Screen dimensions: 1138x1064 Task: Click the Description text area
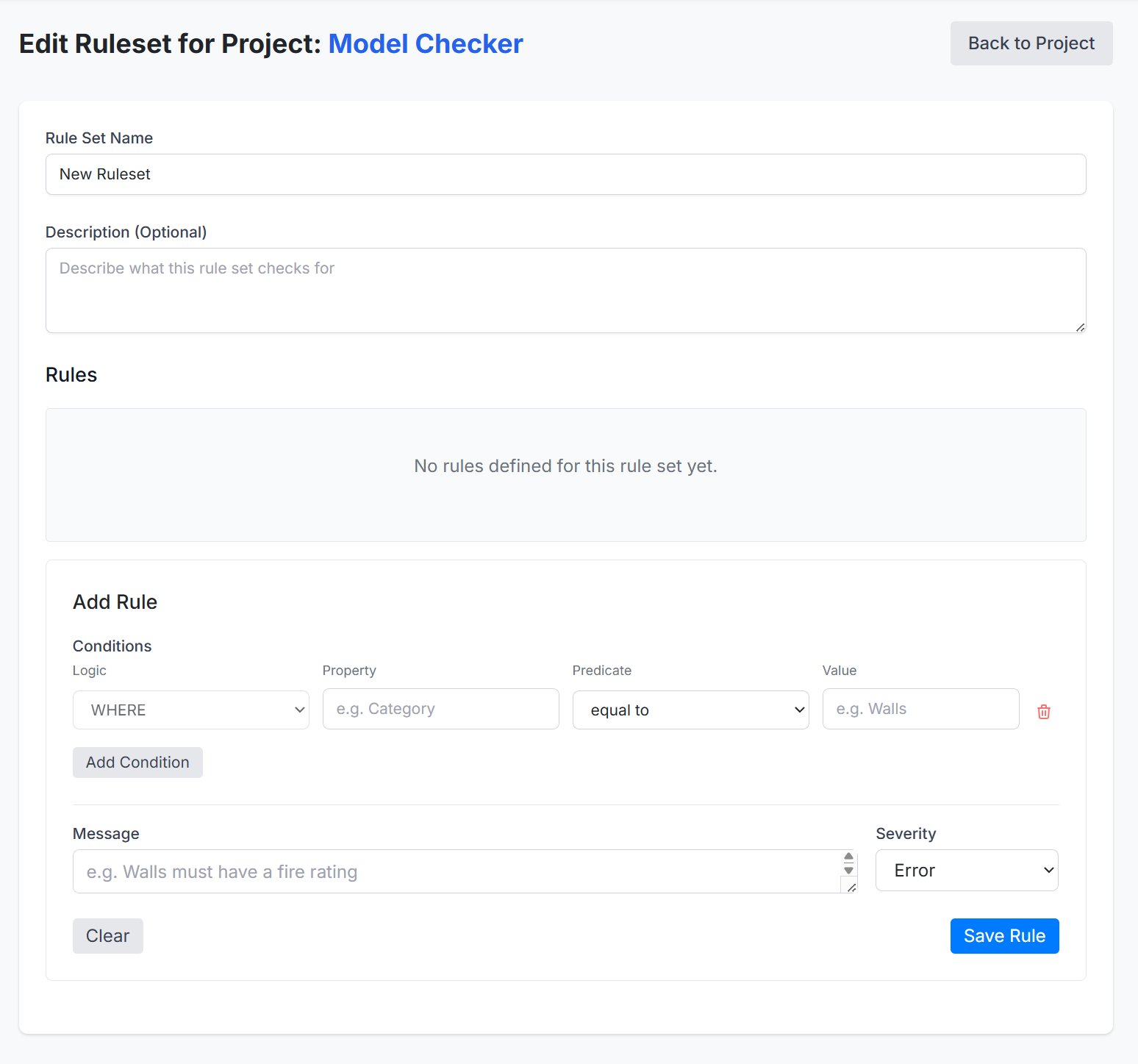point(565,290)
